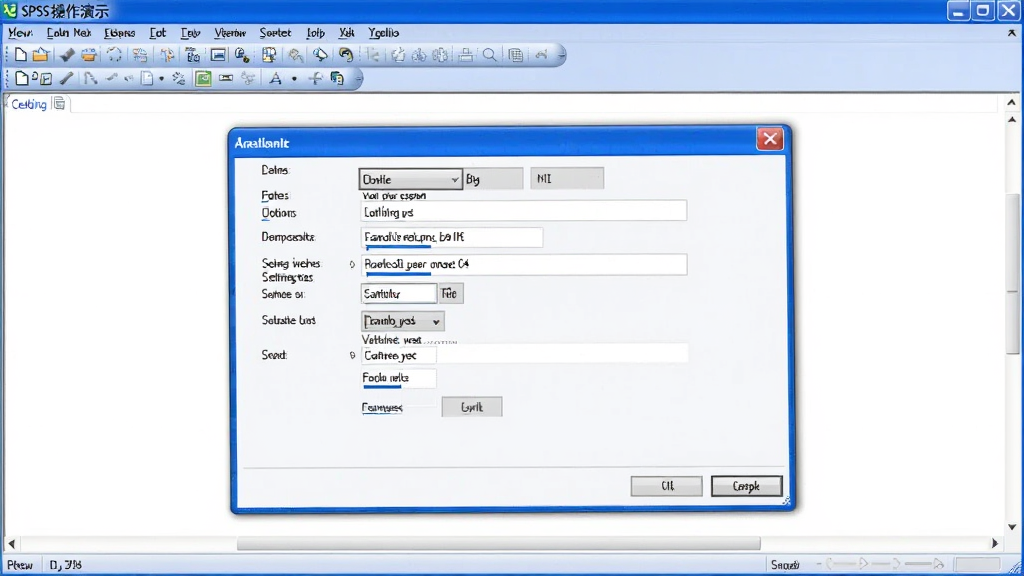Click the tree structure icon in top toolbar
This screenshot has width=1024, height=576.
click(192, 55)
